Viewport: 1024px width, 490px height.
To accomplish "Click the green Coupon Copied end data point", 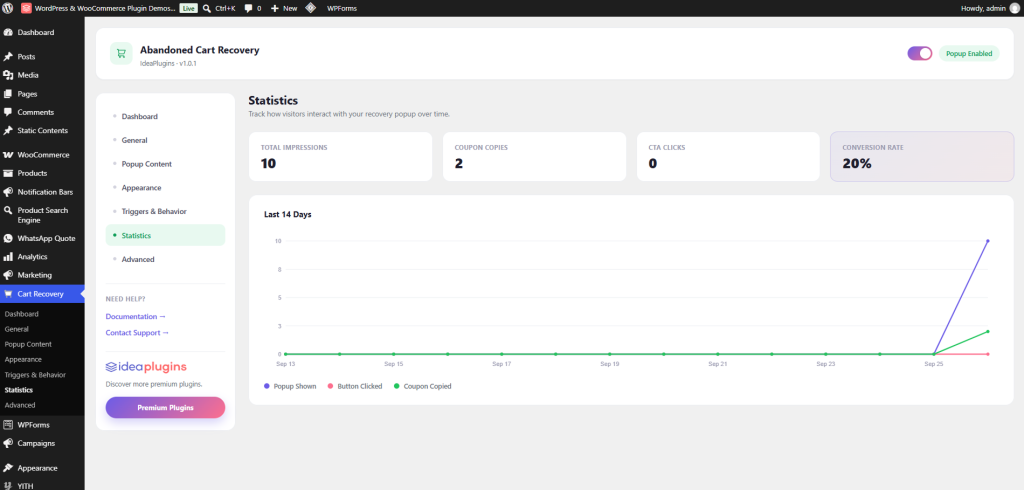I will [x=987, y=331].
